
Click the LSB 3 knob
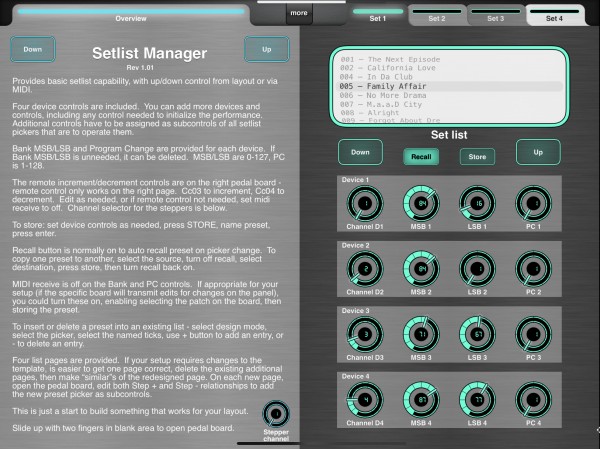477,335
